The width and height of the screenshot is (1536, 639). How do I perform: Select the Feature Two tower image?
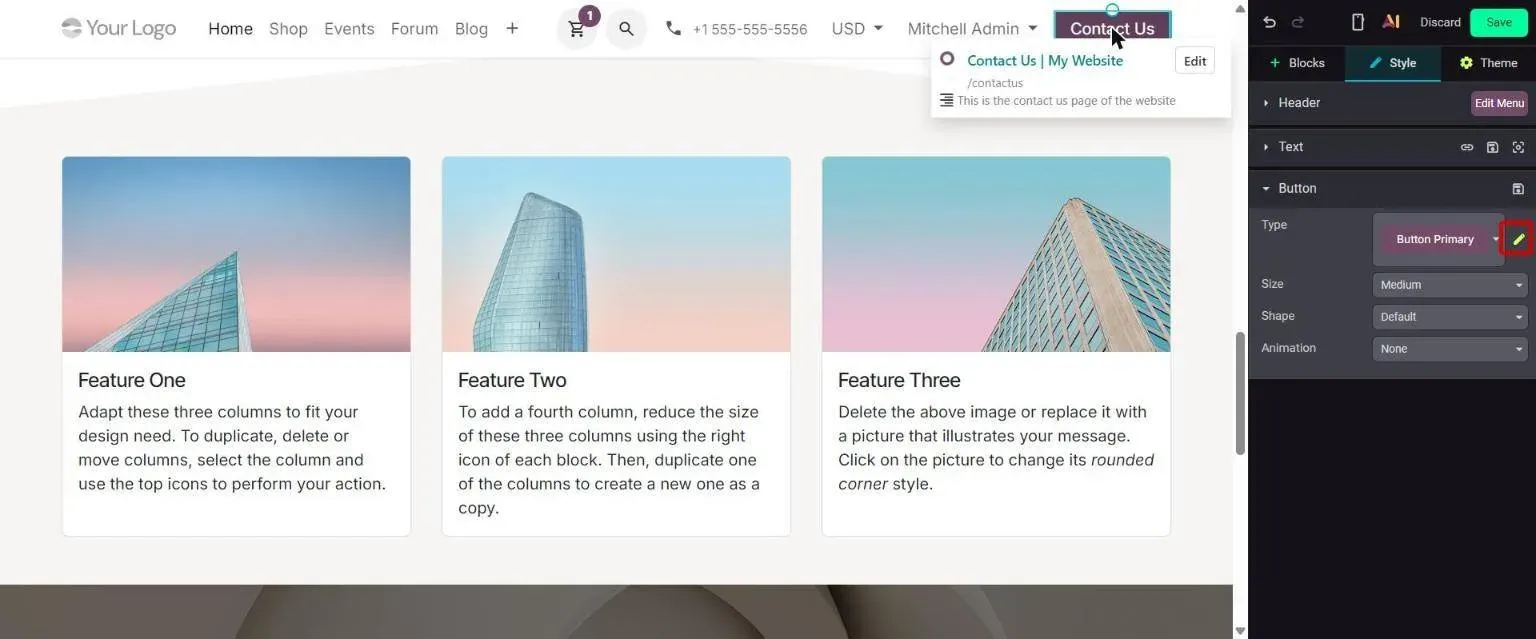(x=616, y=254)
